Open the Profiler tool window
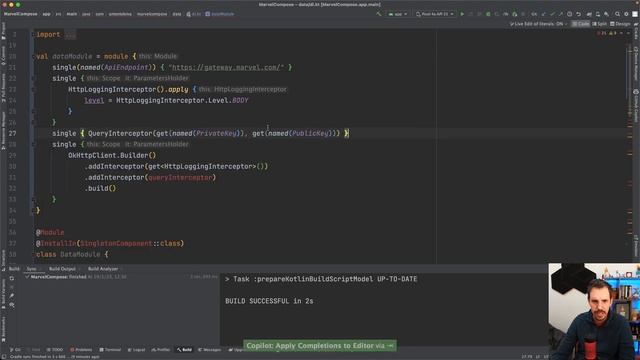The height and width of the screenshot is (360, 640). [x=161, y=350]
